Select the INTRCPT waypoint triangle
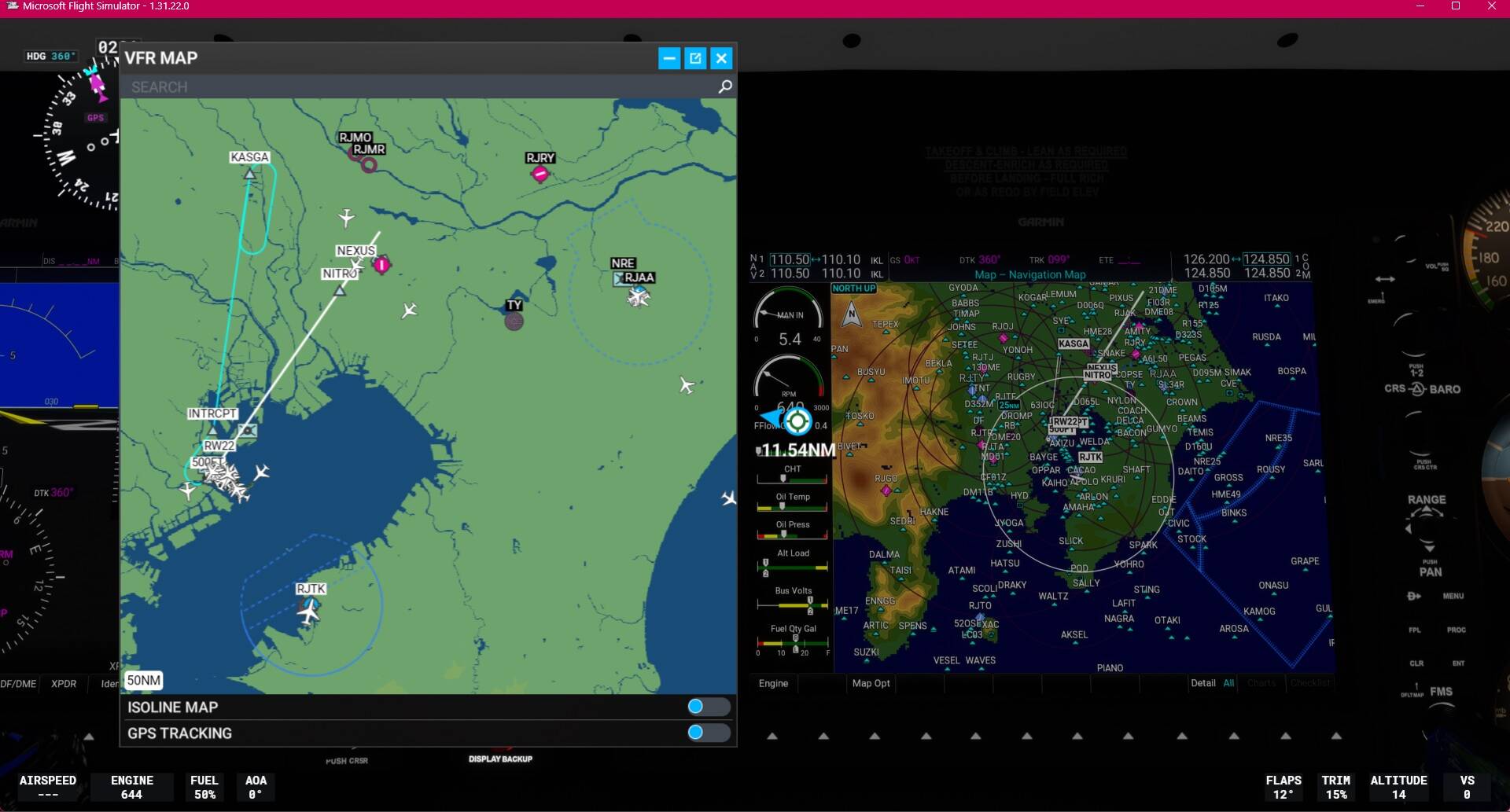The width and height of the screenshot is (1510, 812). click(x=212, y=430)
